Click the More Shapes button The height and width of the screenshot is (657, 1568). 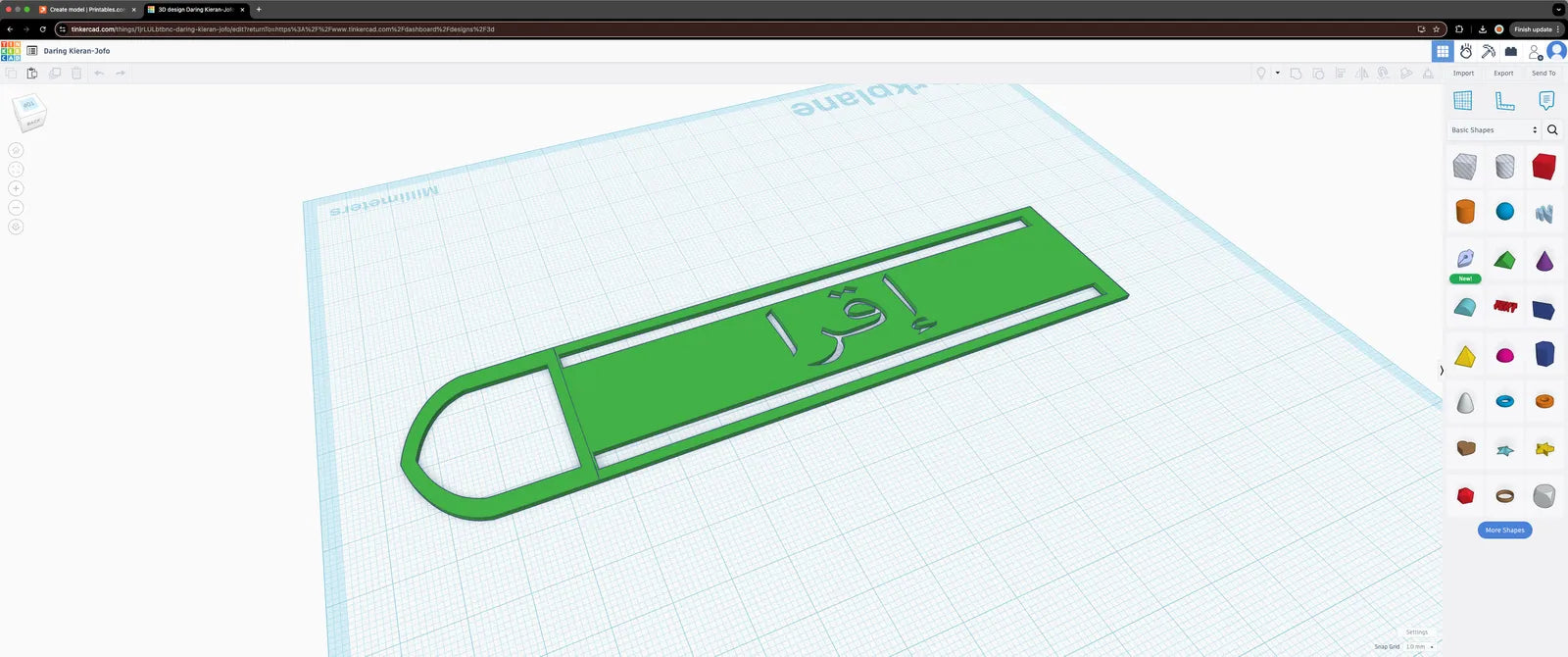click(1505, 531)
